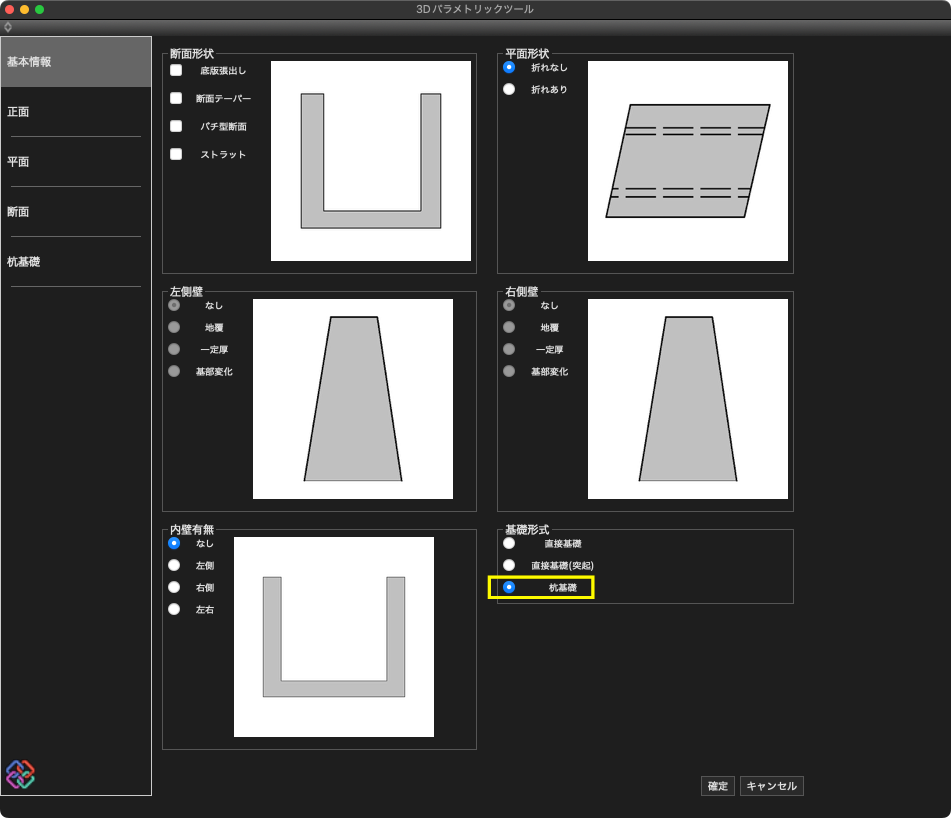Toggle the 断面テーパー checkbox
The image size is (951, 818).
point(176,99)
